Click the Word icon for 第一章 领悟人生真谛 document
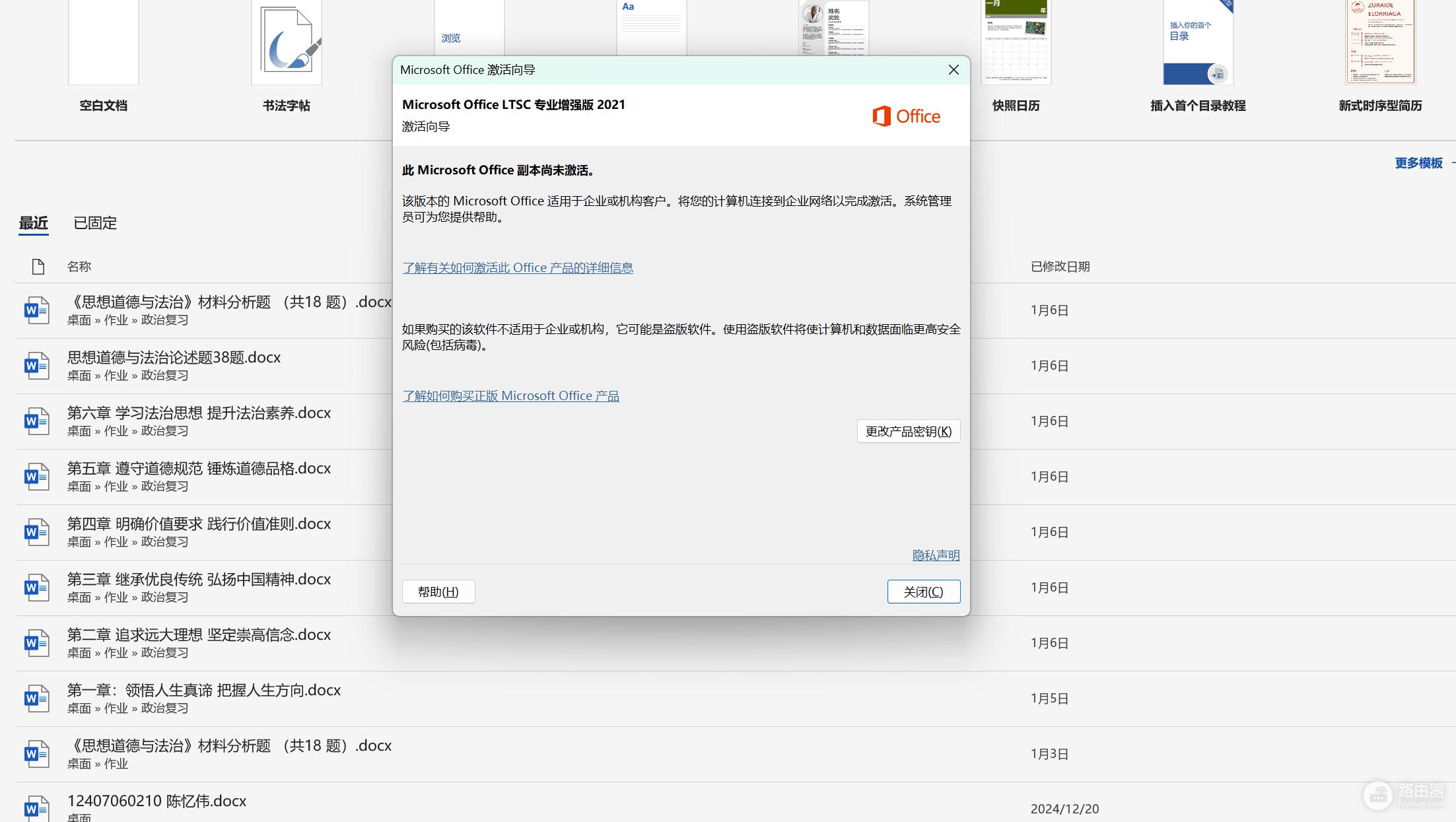Viewport: 1456px width, 822px height. pos(37,699)
